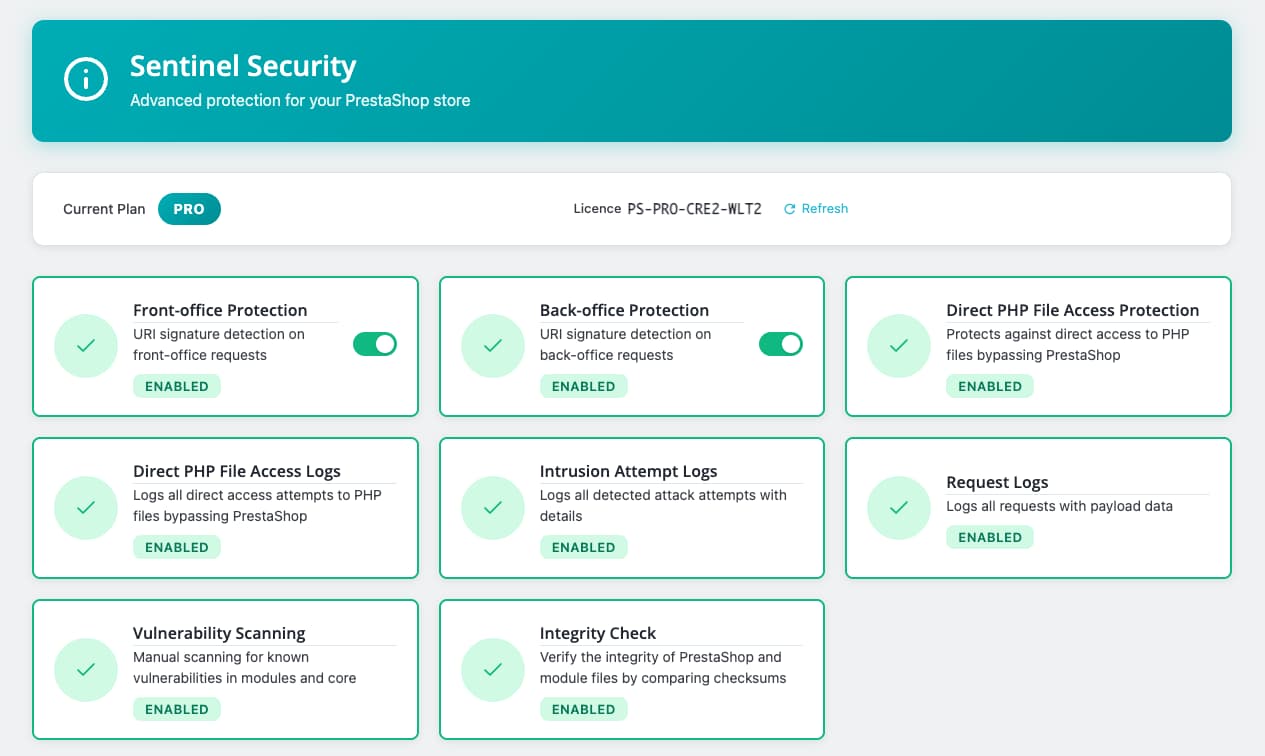Click the info icon in the Sentinel Security header

[x=85, y=79]
